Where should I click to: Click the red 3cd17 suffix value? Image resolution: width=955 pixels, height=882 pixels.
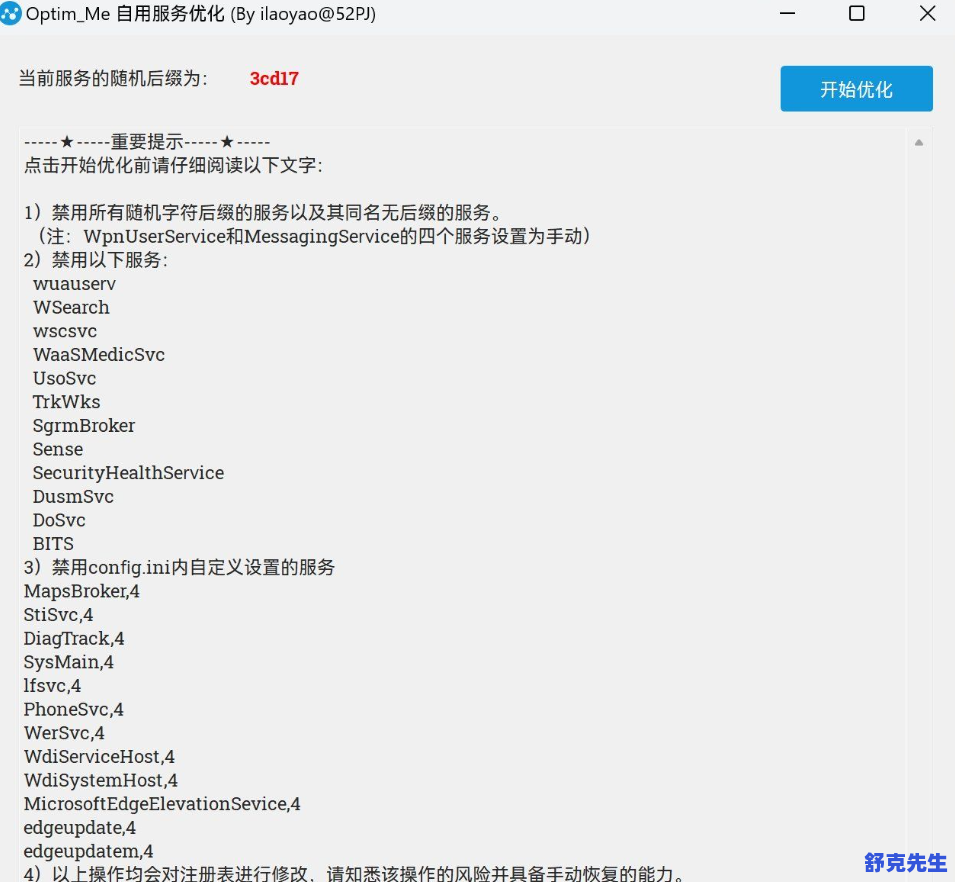[274, 79]
